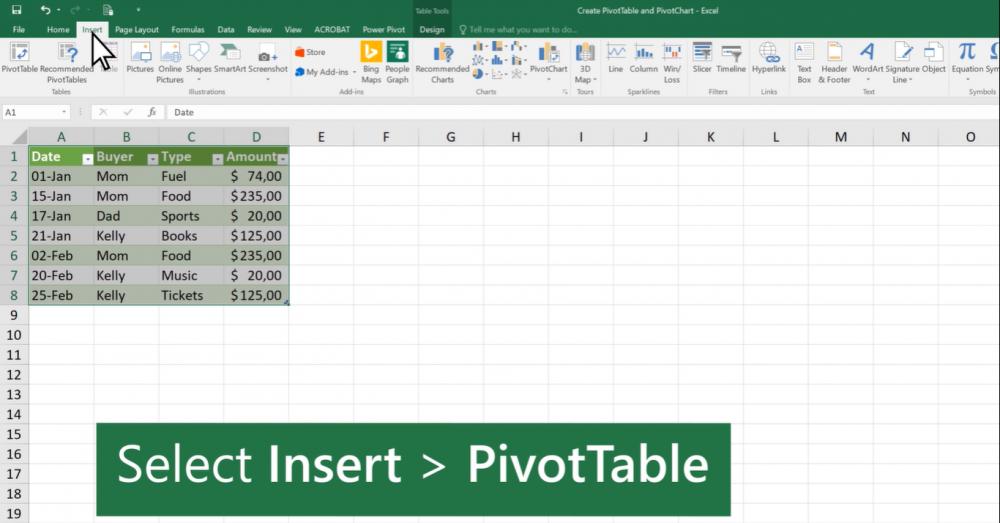
Task: Select the cell containing 01-Jan
Action: [x=61, y=176]
